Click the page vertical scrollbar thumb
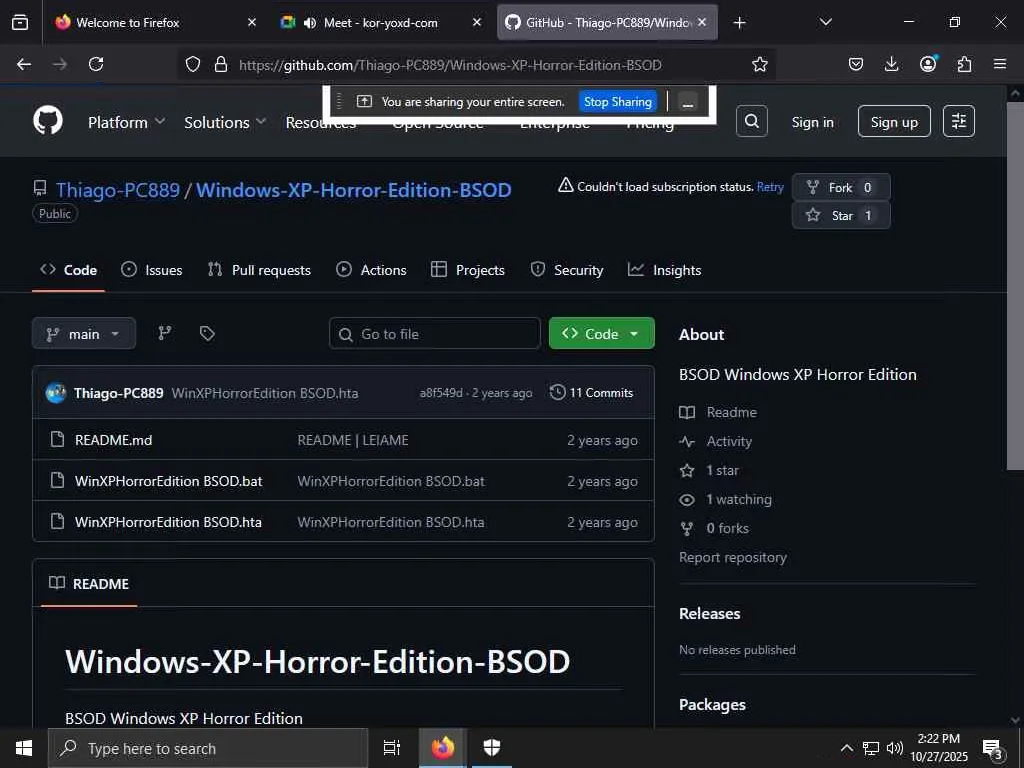1024x768 pixels. pyautogui.click(x=1014, y=286)
